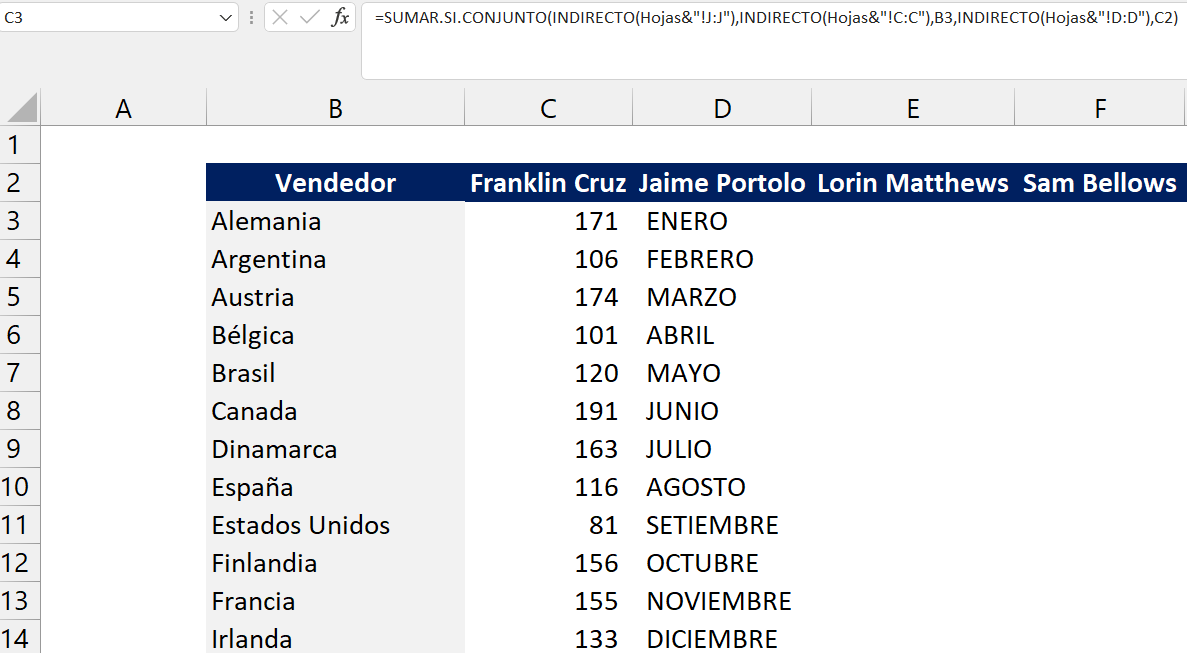Select the row 2 header

pos(14,183)
